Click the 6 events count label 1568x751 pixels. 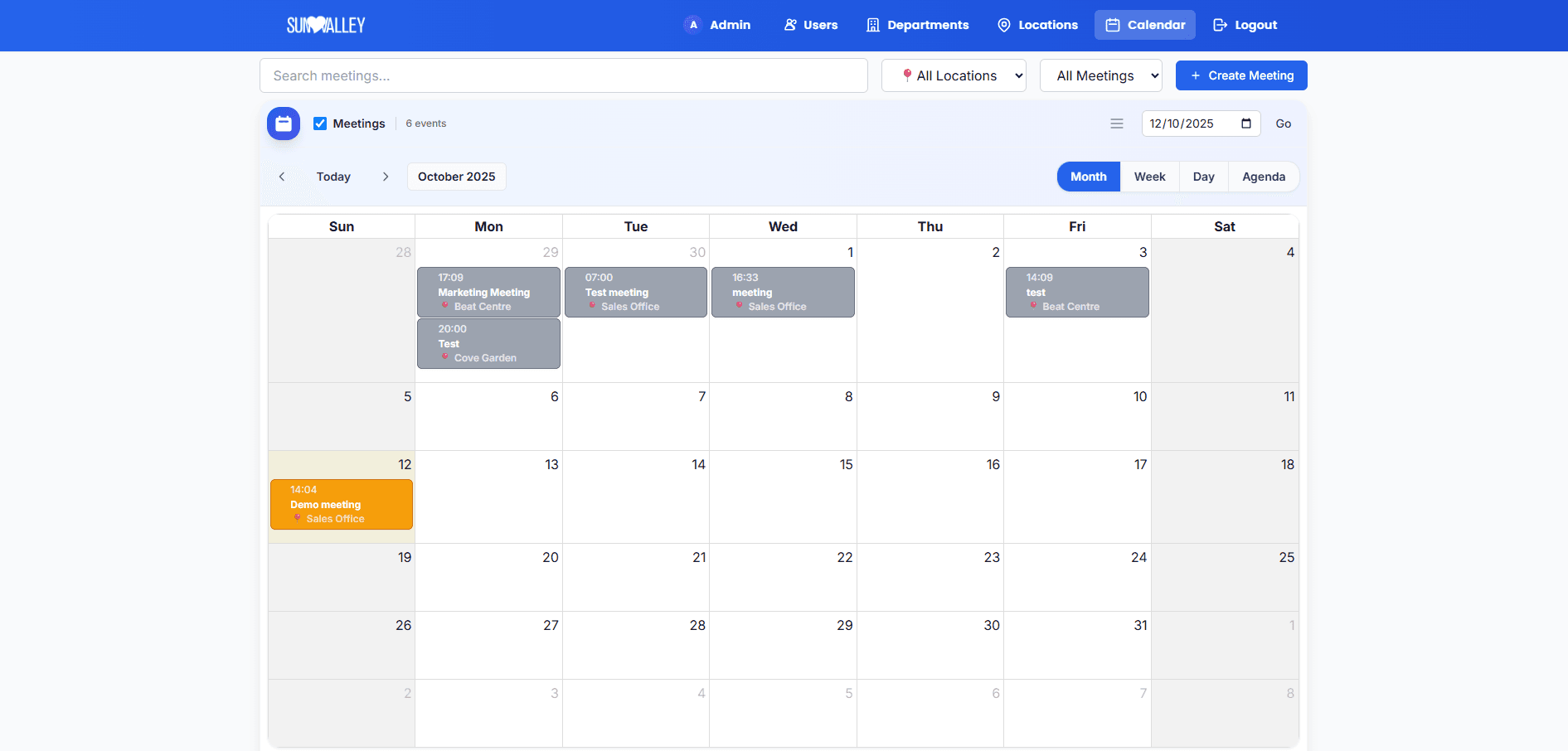[426, 124]
